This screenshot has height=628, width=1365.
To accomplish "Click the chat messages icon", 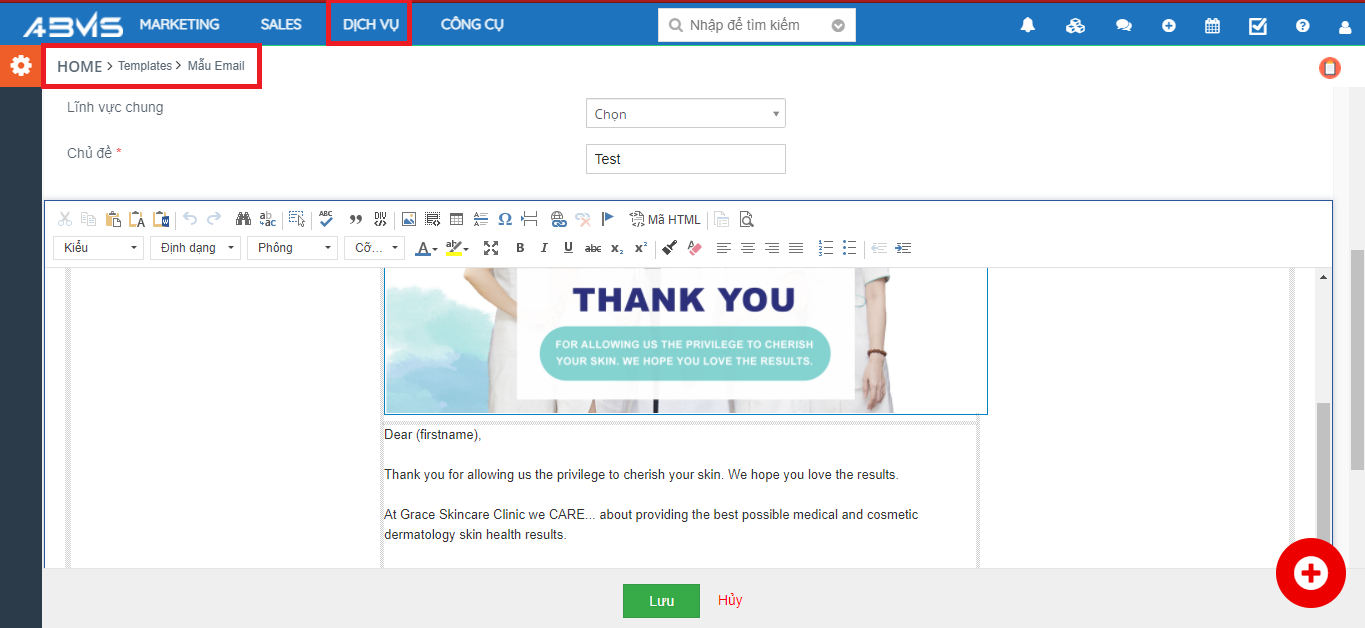I will click(1123, 26).
